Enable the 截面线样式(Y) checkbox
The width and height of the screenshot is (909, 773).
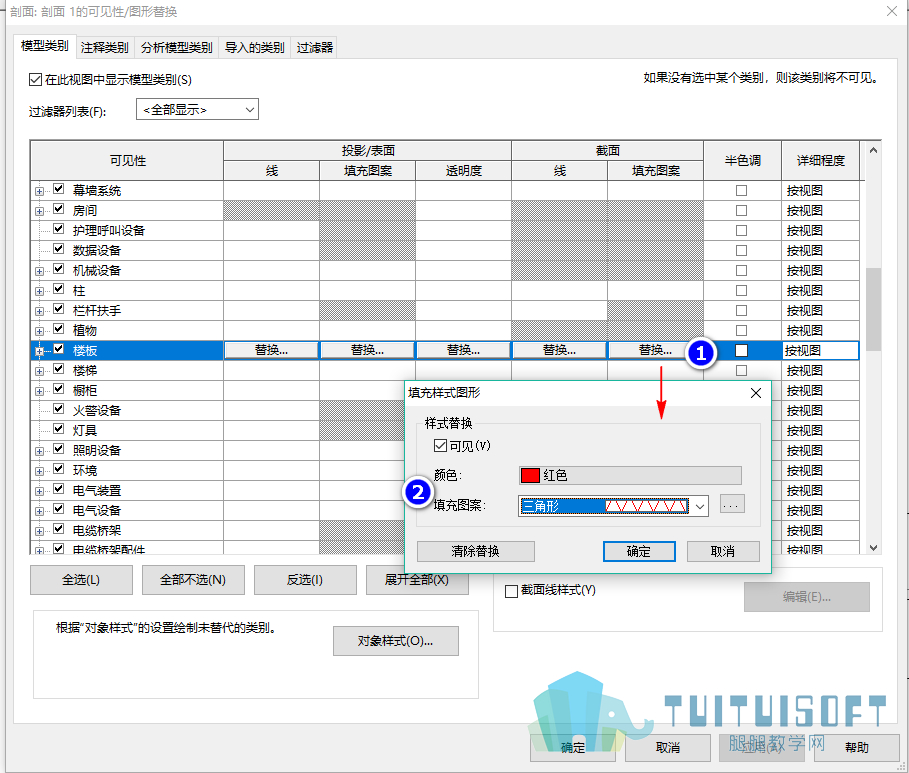(x=511, y=591)
